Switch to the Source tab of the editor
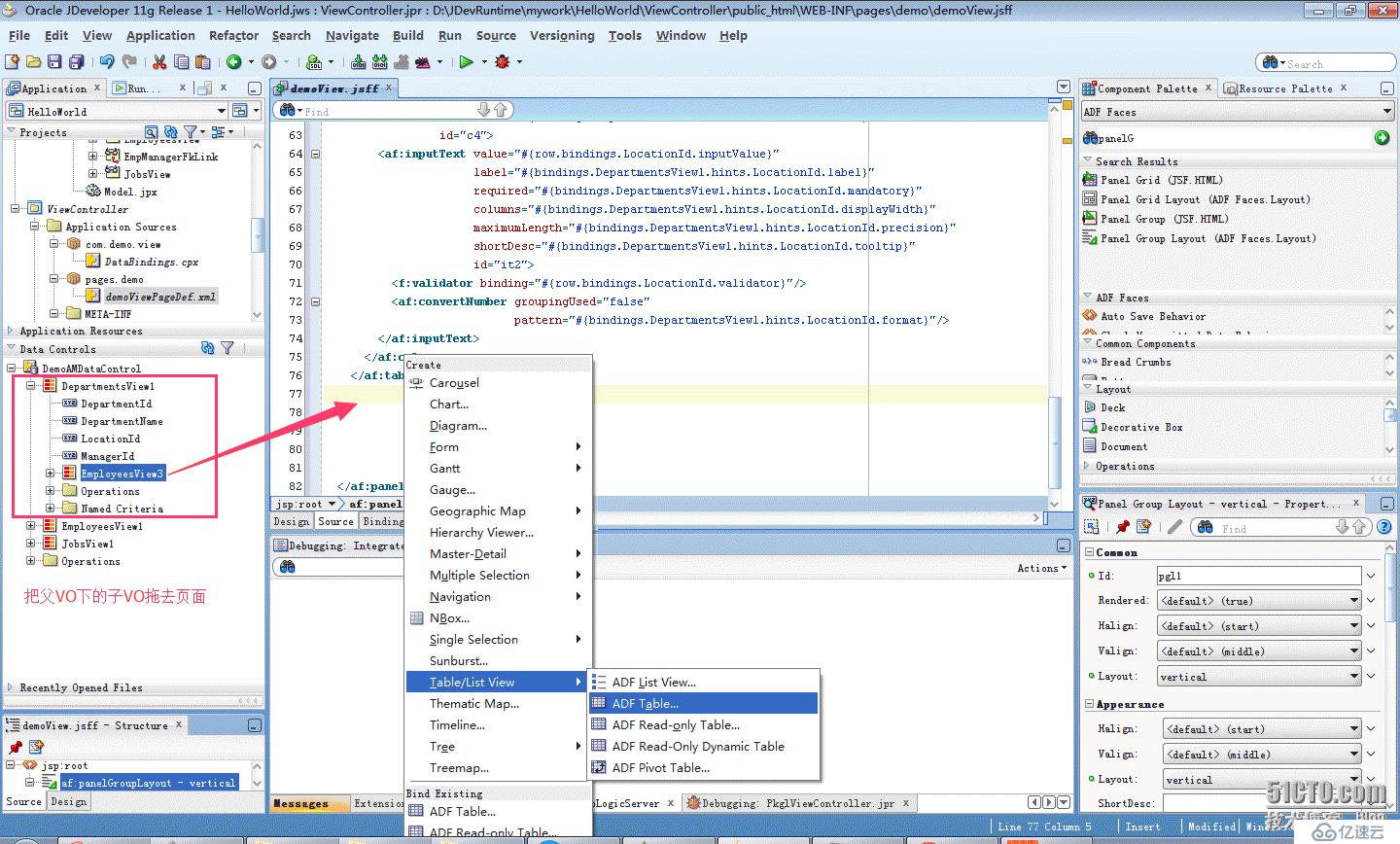Viewport: 1400px width, 844px height. point(335,521)
